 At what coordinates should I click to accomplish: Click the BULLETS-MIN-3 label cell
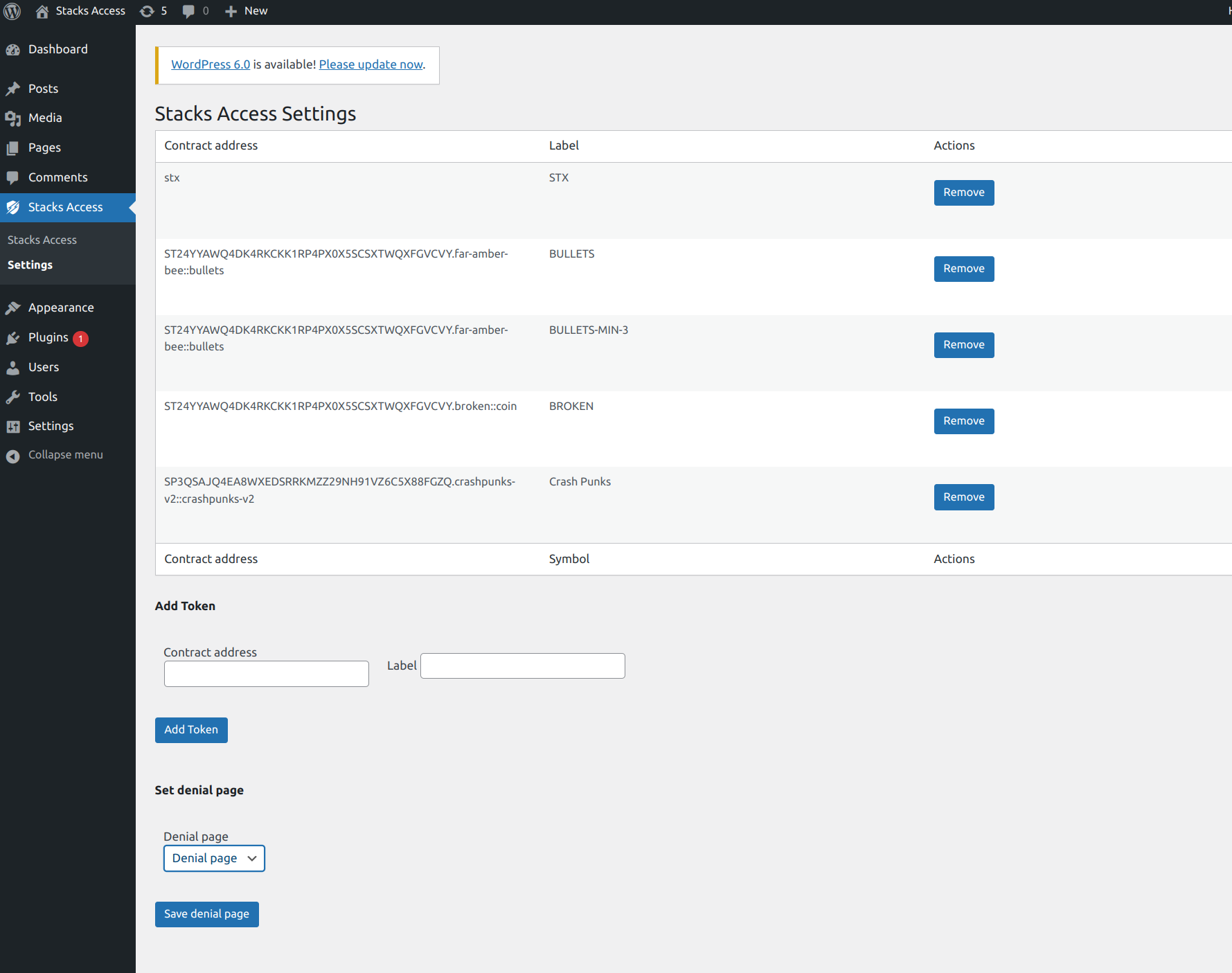tap(589, 330)
